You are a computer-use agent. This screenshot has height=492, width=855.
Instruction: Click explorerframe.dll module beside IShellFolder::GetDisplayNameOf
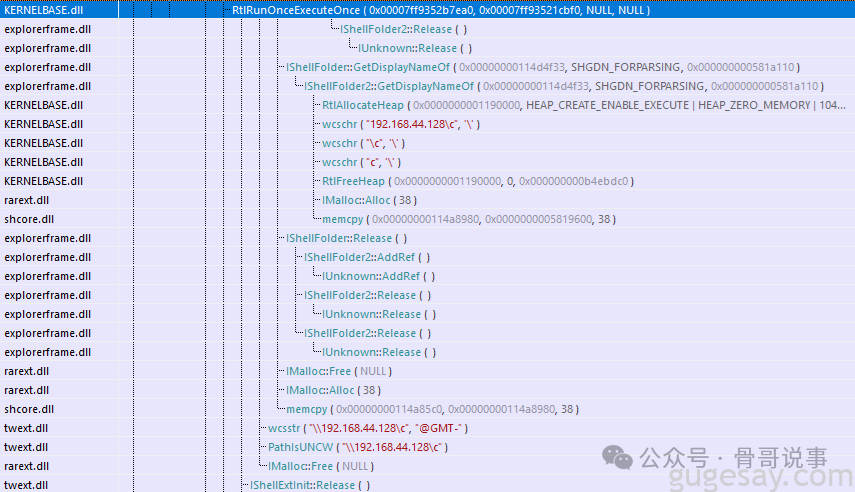pyautogui.click(x=47, y=67)
